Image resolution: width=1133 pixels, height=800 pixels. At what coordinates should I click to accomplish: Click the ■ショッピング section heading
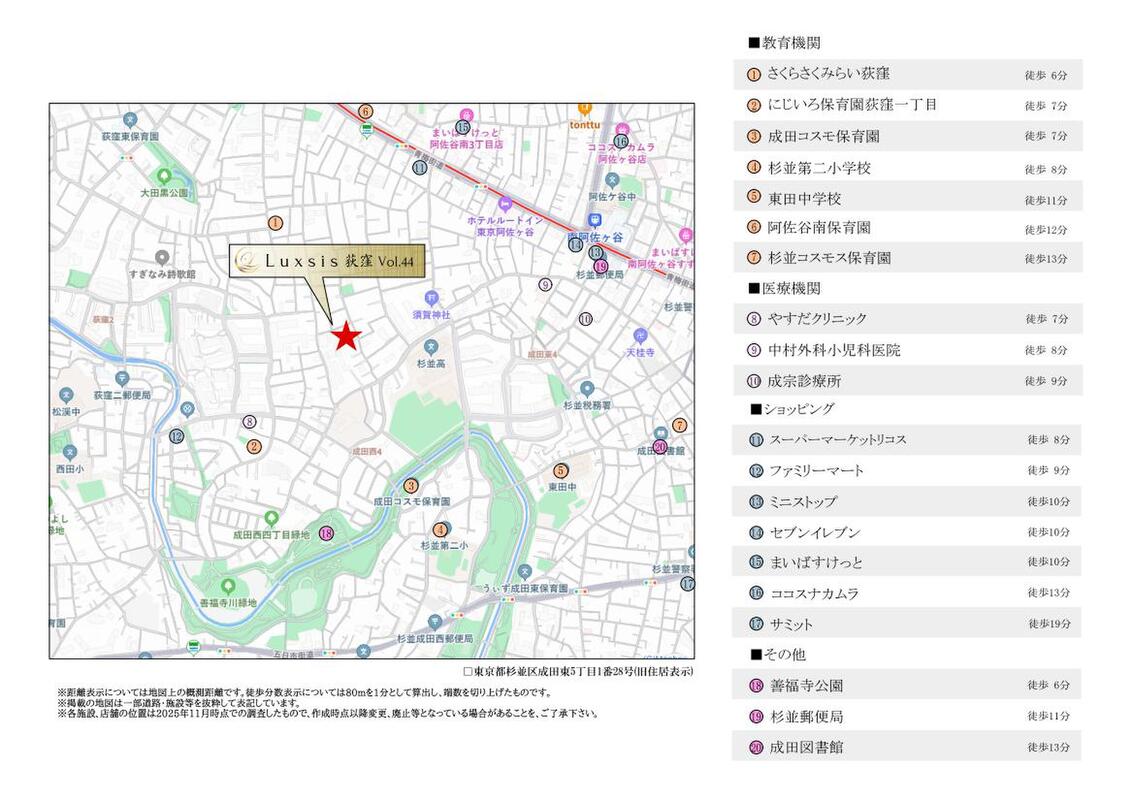pos(792,409)
